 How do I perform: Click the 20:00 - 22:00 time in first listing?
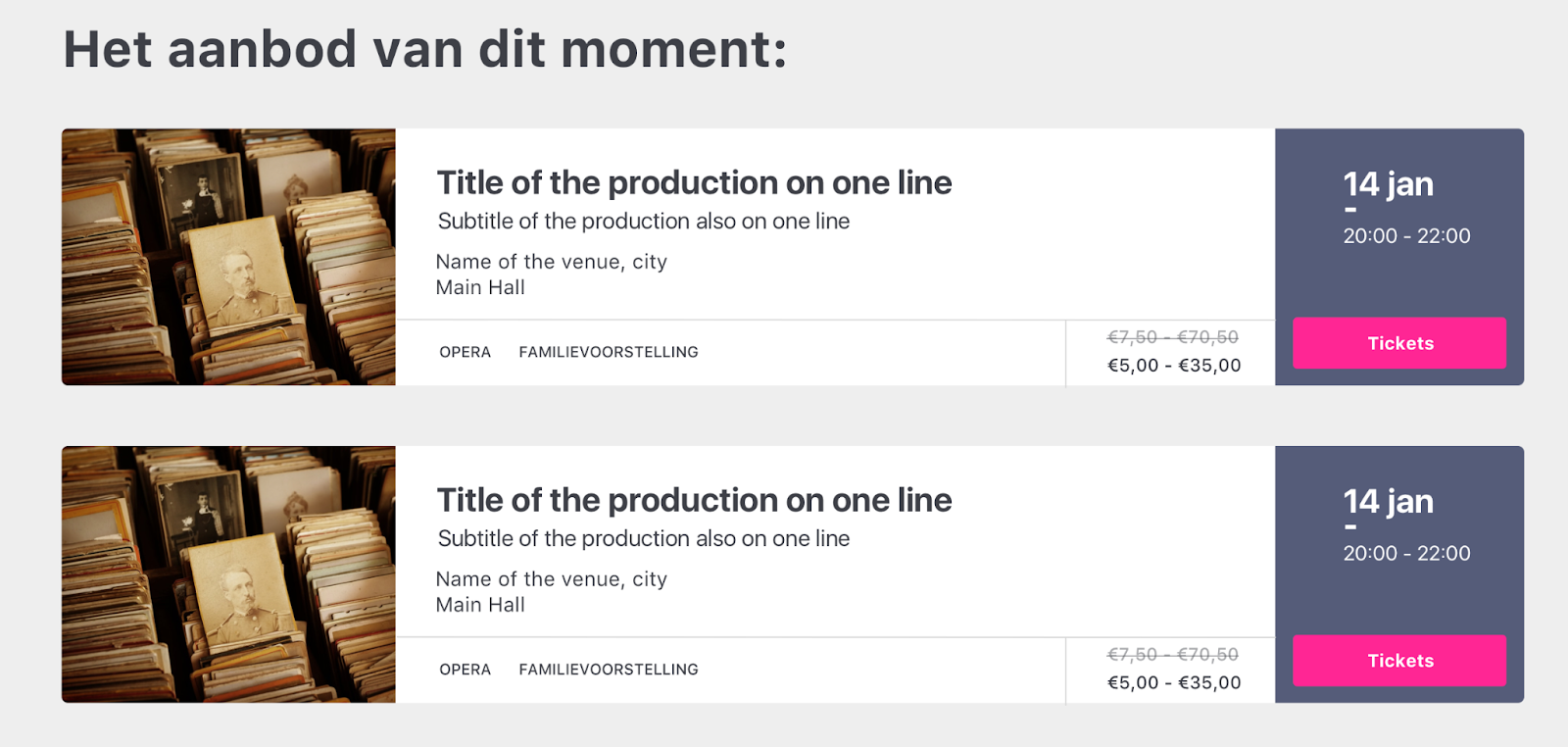[x=1406, y=236]
